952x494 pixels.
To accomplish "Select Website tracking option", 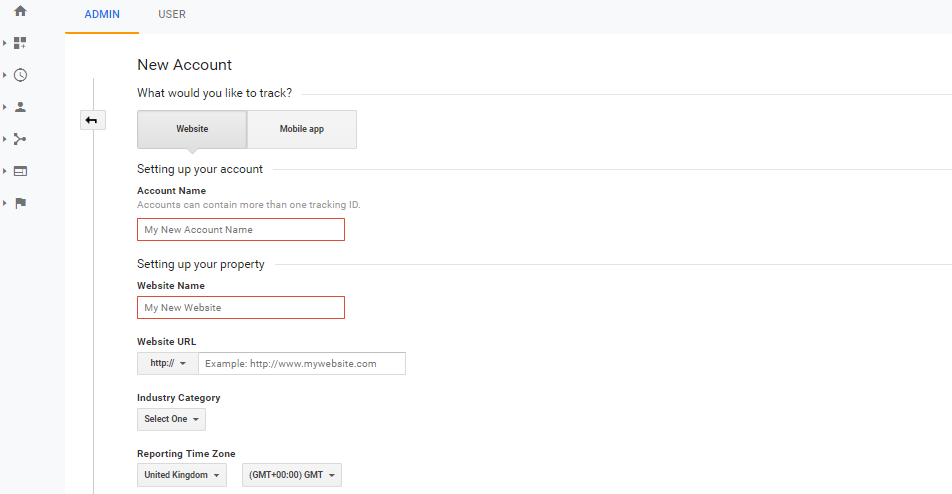I will point(192,129).
